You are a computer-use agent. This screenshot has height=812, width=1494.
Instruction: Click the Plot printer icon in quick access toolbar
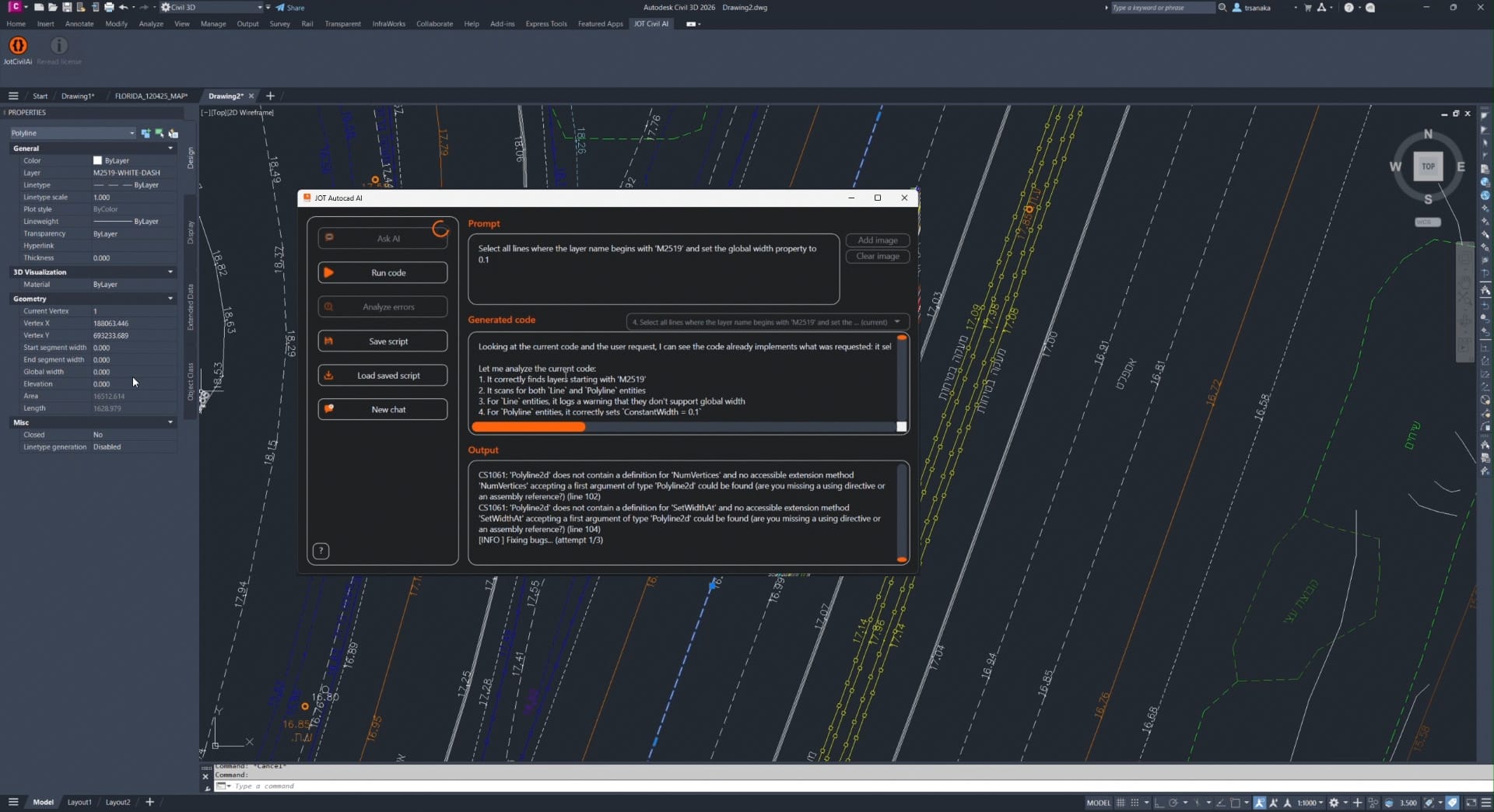point(109,7)
